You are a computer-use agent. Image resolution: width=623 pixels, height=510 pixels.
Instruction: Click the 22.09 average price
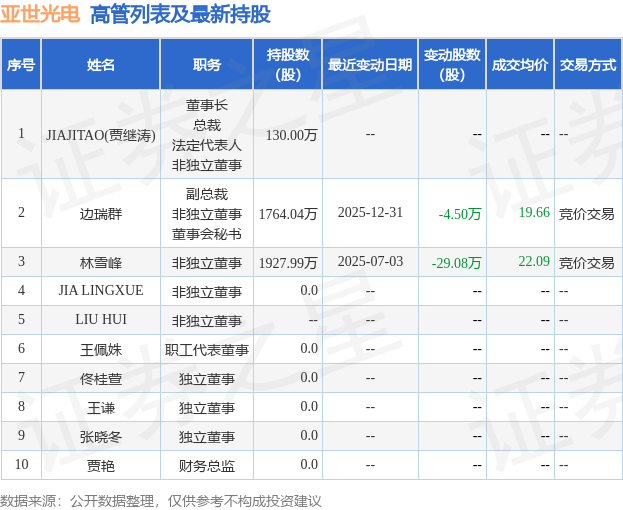(x=534, y=261)
